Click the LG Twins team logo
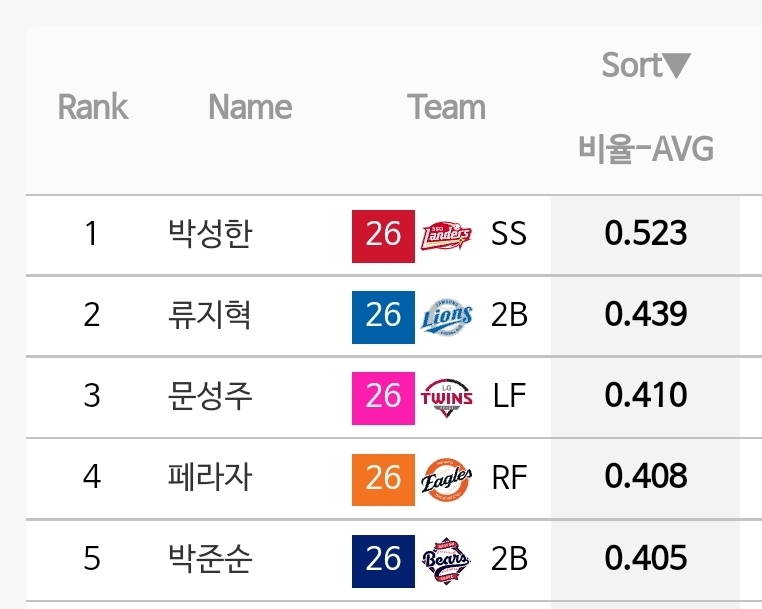Screen dimensions: 762x609 coord(446,396)
